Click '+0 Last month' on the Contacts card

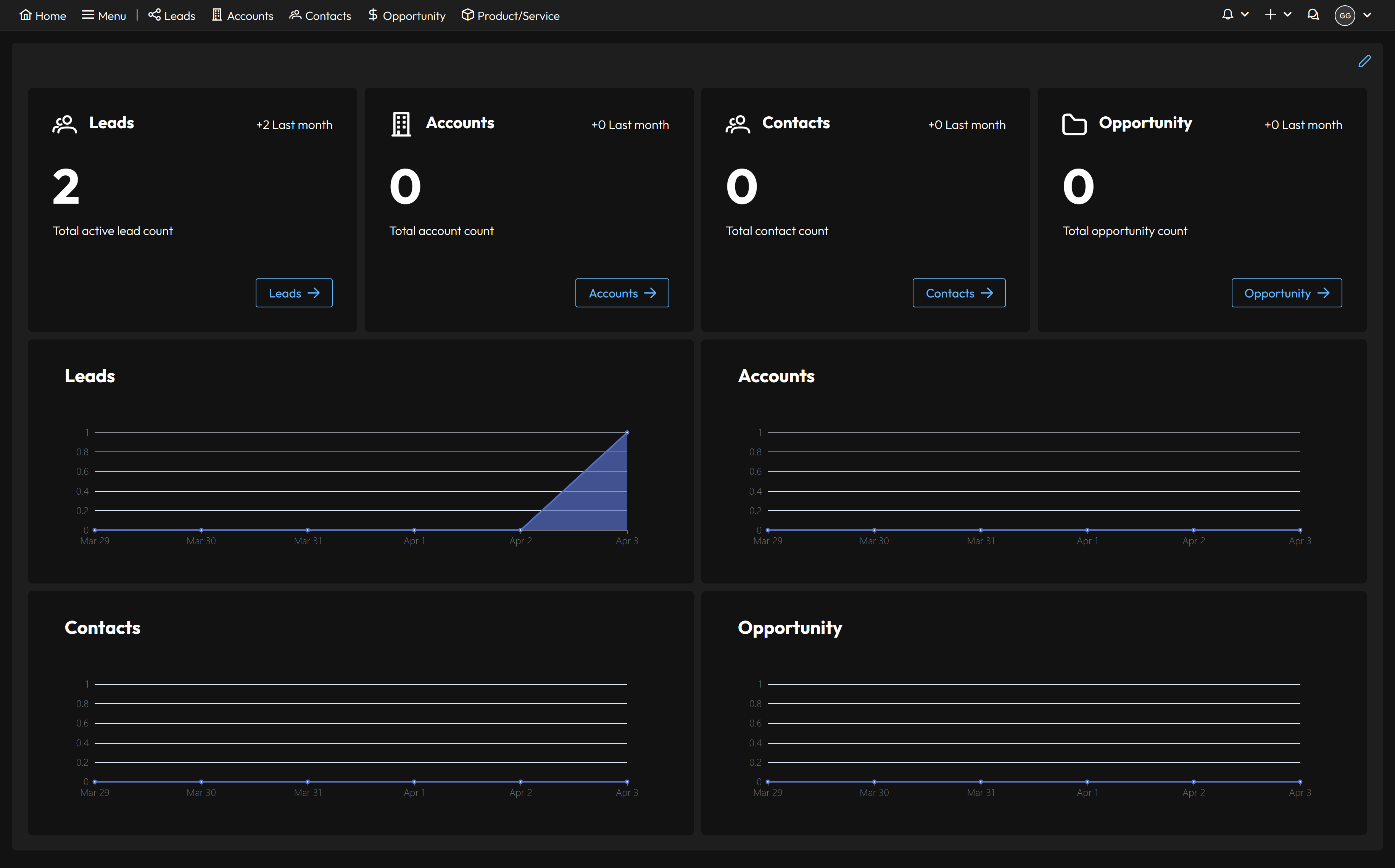pyautogui.click(x=967, y=125)
